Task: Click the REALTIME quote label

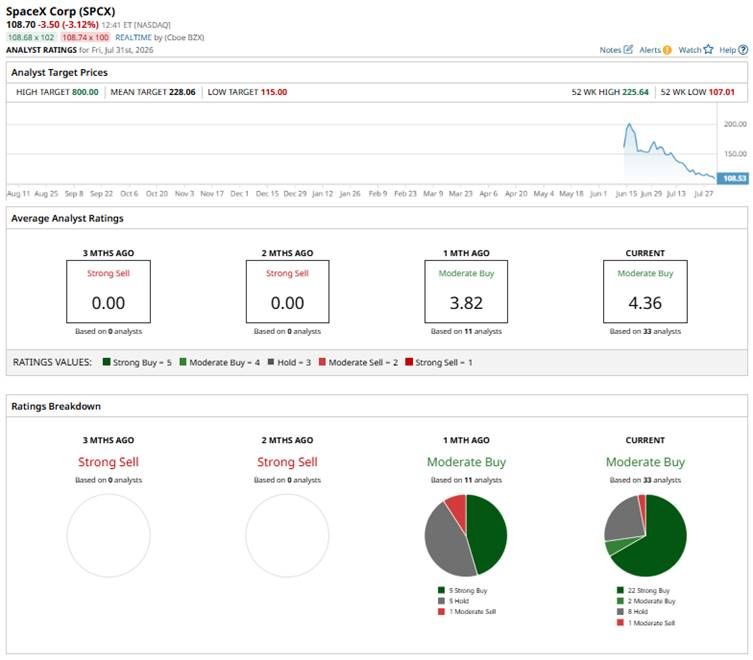Action: point(133,37)
